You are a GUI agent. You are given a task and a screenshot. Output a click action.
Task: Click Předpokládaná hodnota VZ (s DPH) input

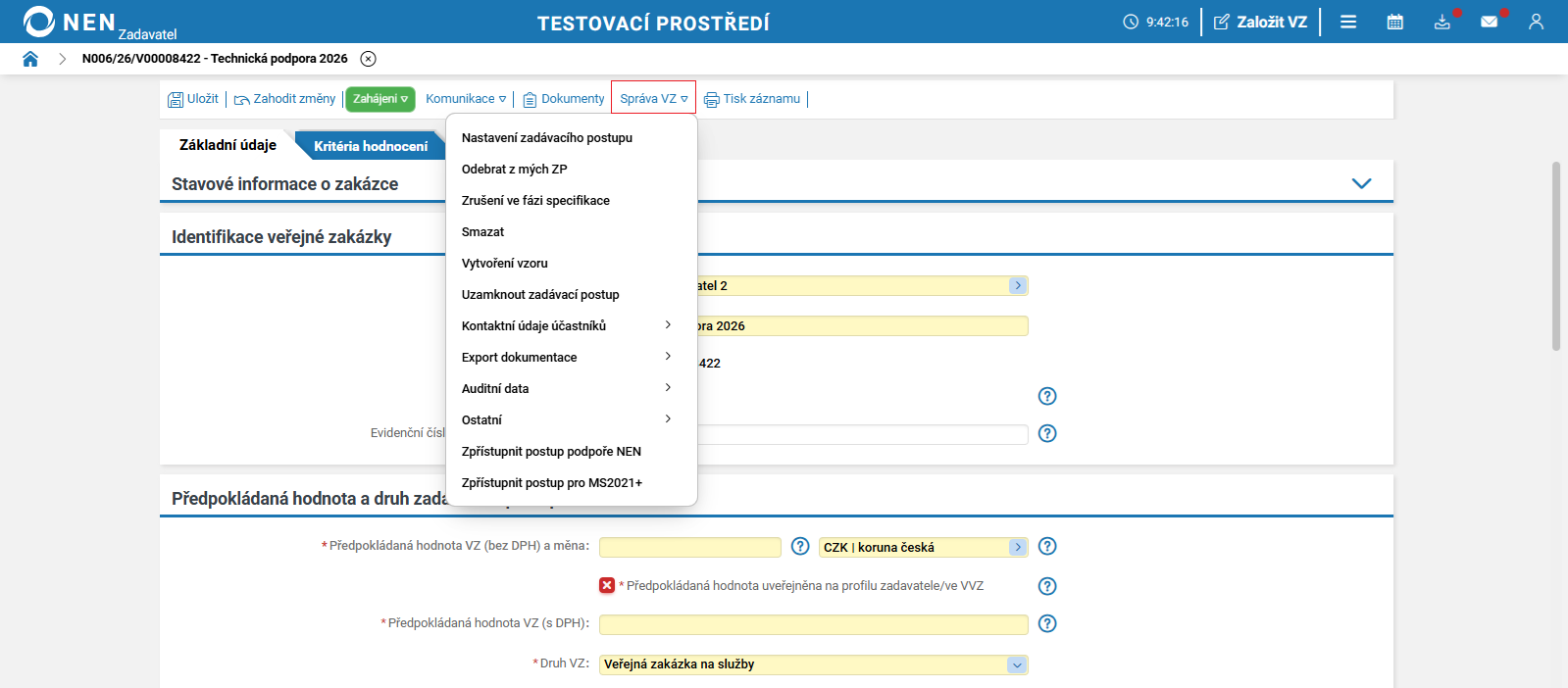tap(814, 624)
